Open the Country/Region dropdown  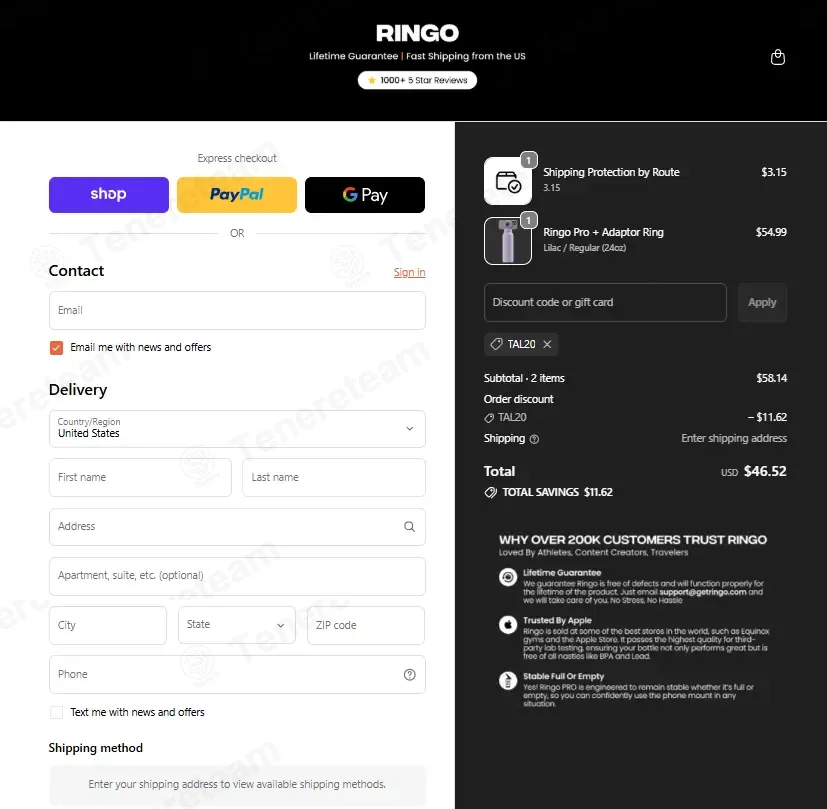tap(237, 429)
